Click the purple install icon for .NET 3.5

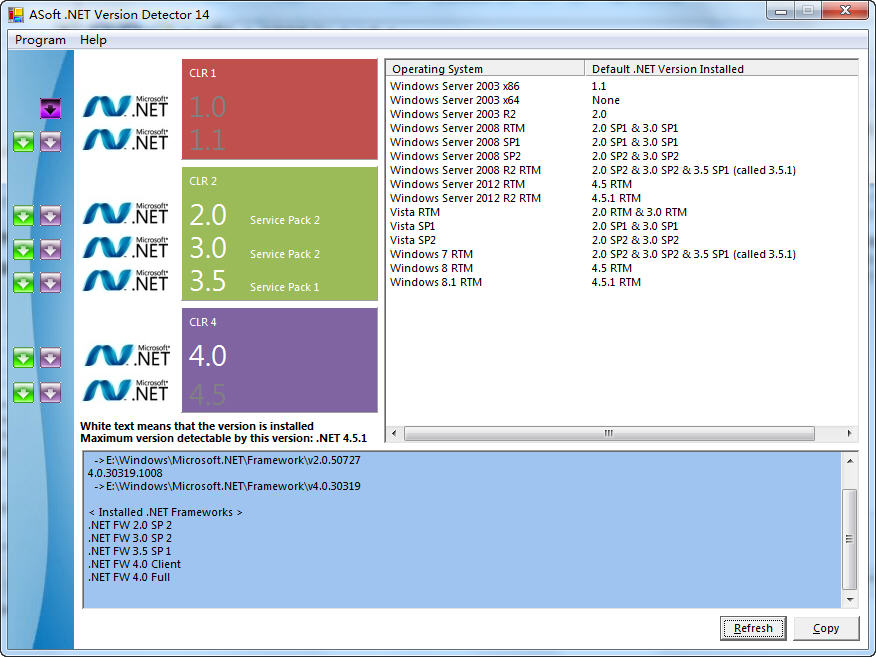(50, 283)
